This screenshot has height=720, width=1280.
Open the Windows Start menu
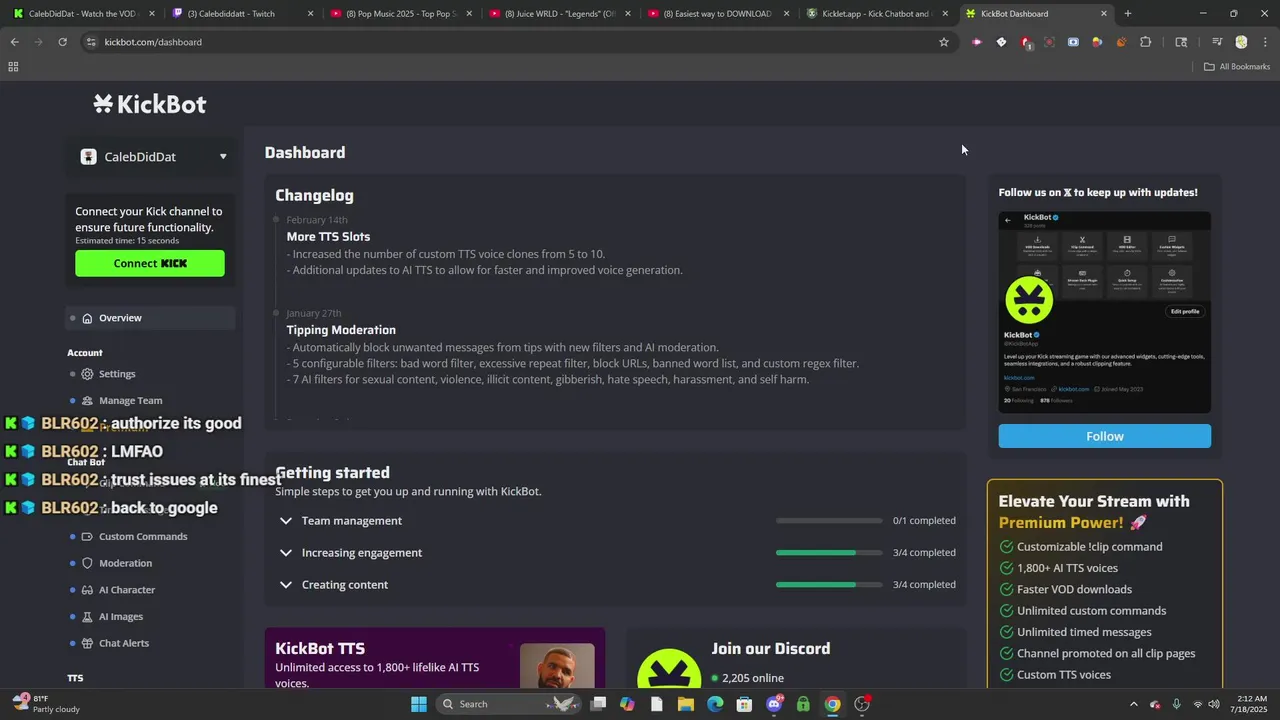pos(418,704)
